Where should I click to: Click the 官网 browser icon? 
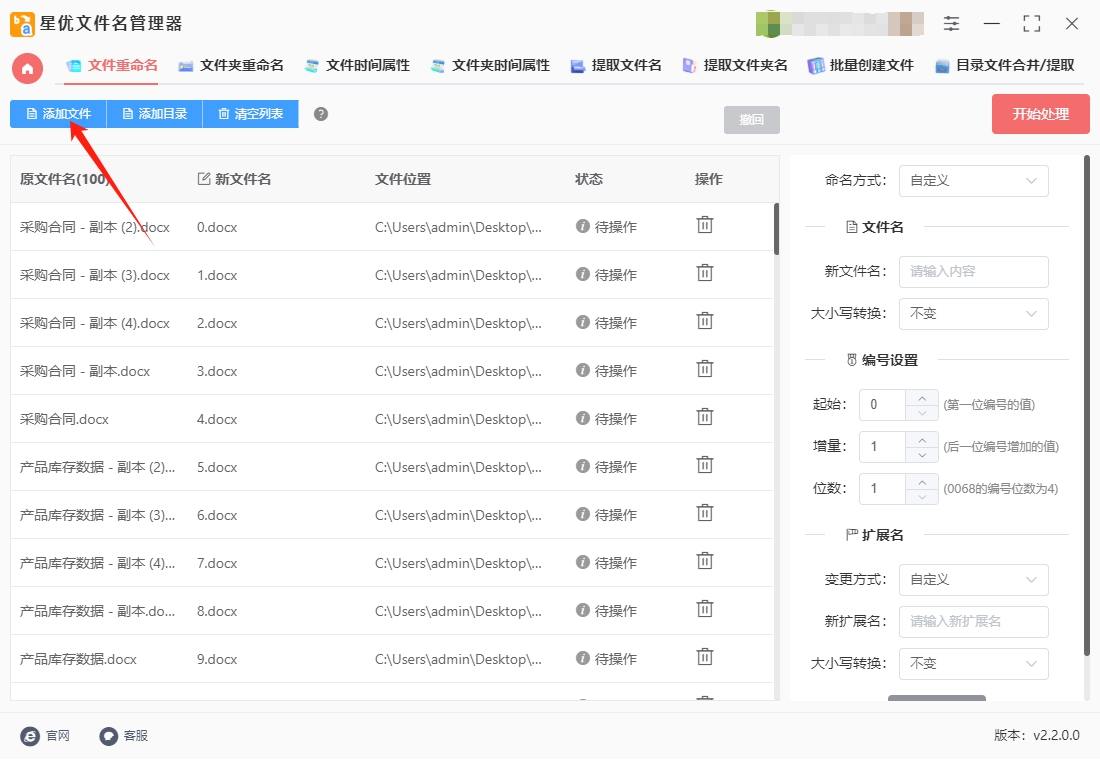[30, 736]
